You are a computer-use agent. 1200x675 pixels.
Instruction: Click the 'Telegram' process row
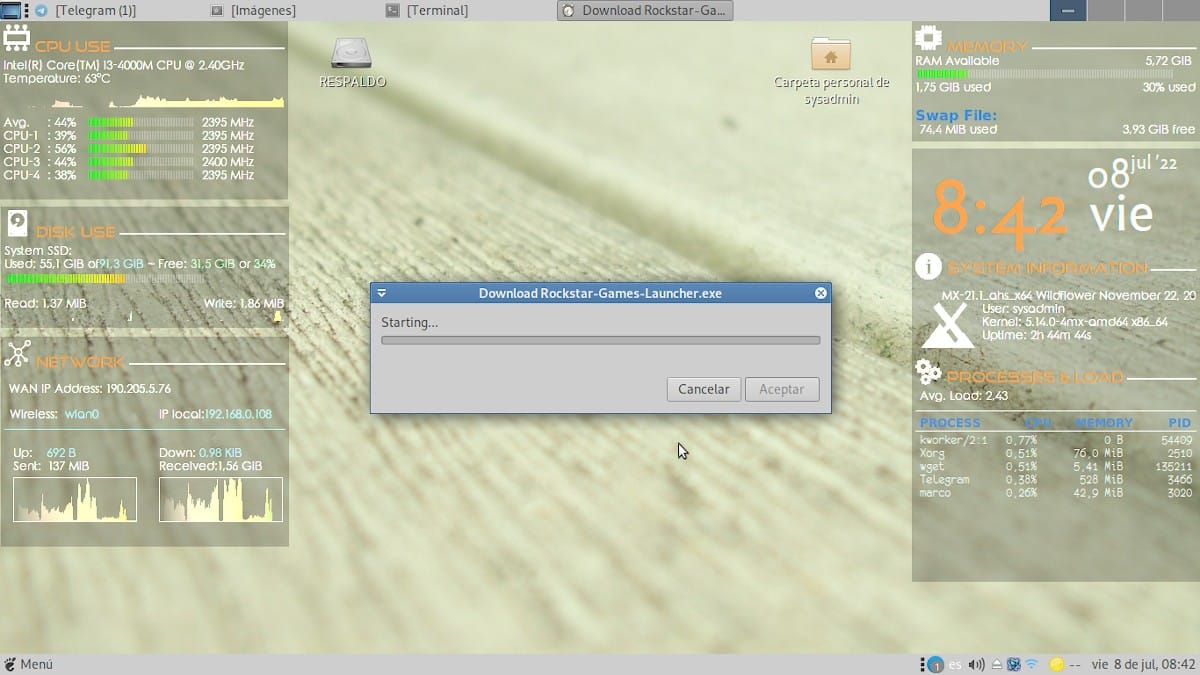[x=1056, y=479]
